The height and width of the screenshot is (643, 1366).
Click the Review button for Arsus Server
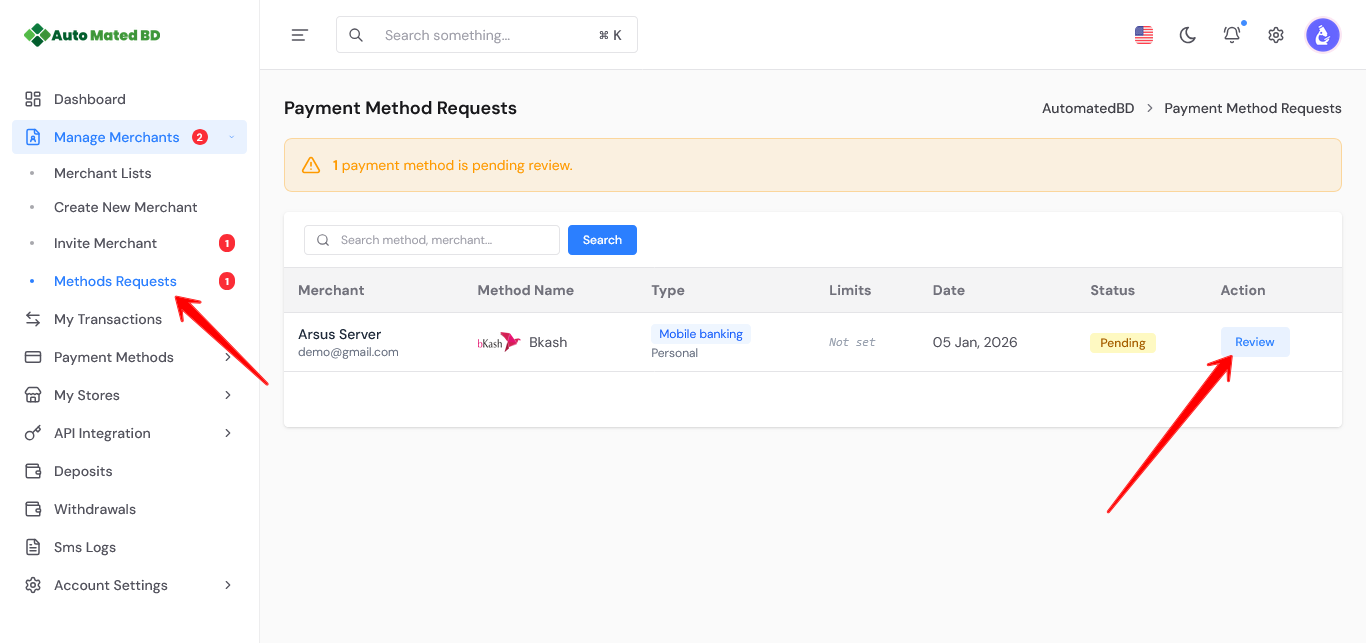pyautogui.click(x=1254, y=341)
